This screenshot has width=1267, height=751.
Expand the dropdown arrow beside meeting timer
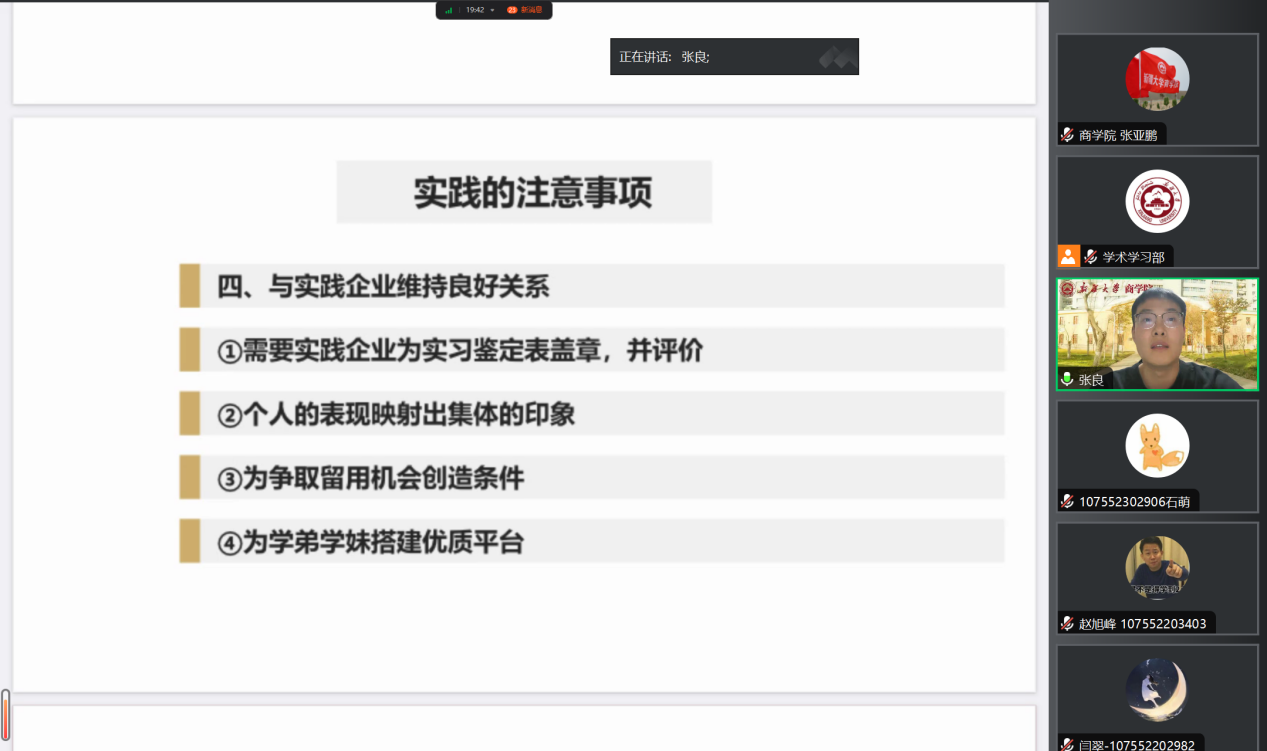[492, 10]
